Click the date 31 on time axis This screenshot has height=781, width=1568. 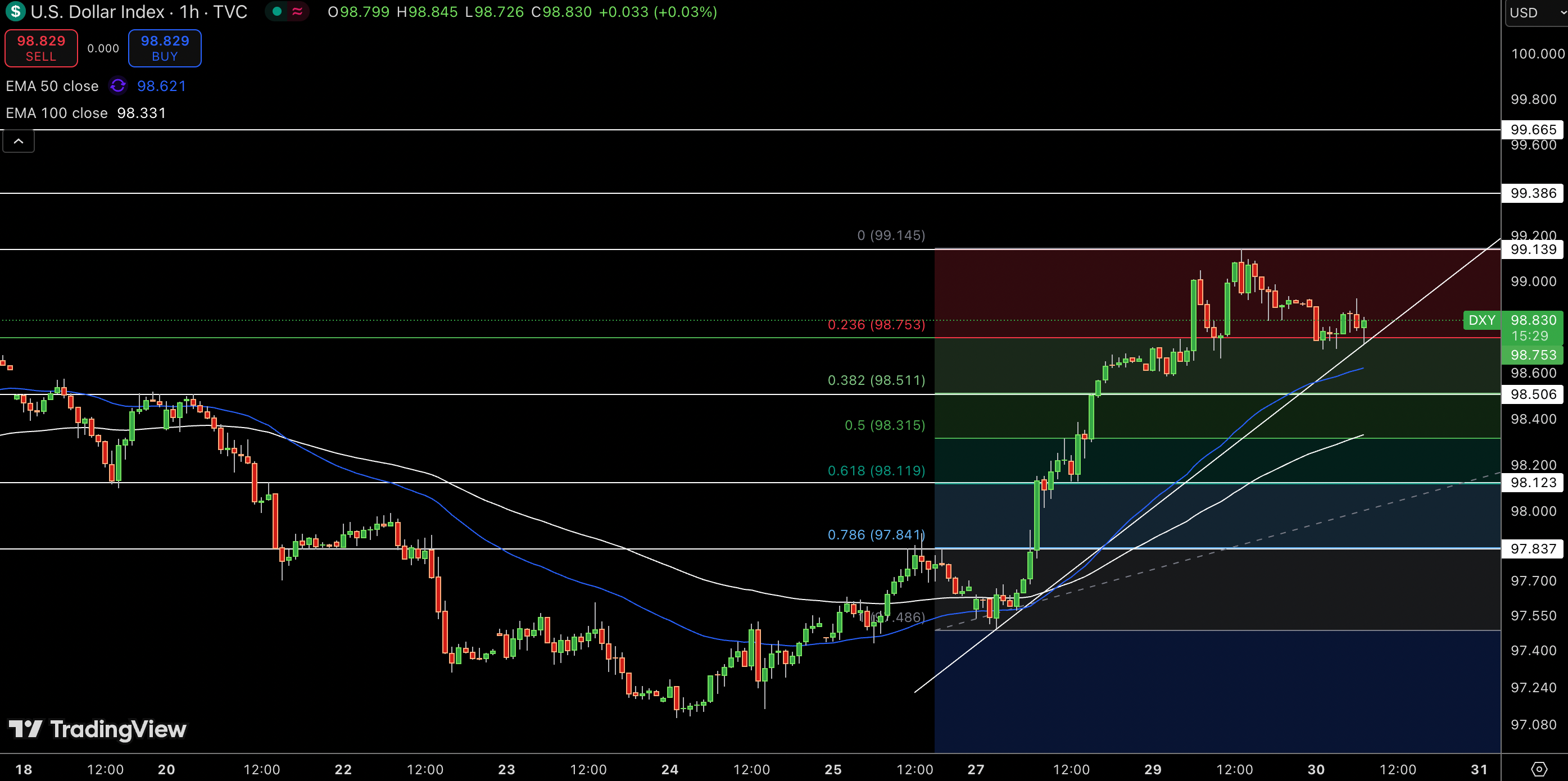pyautogui.click(x=1479, y=769)
